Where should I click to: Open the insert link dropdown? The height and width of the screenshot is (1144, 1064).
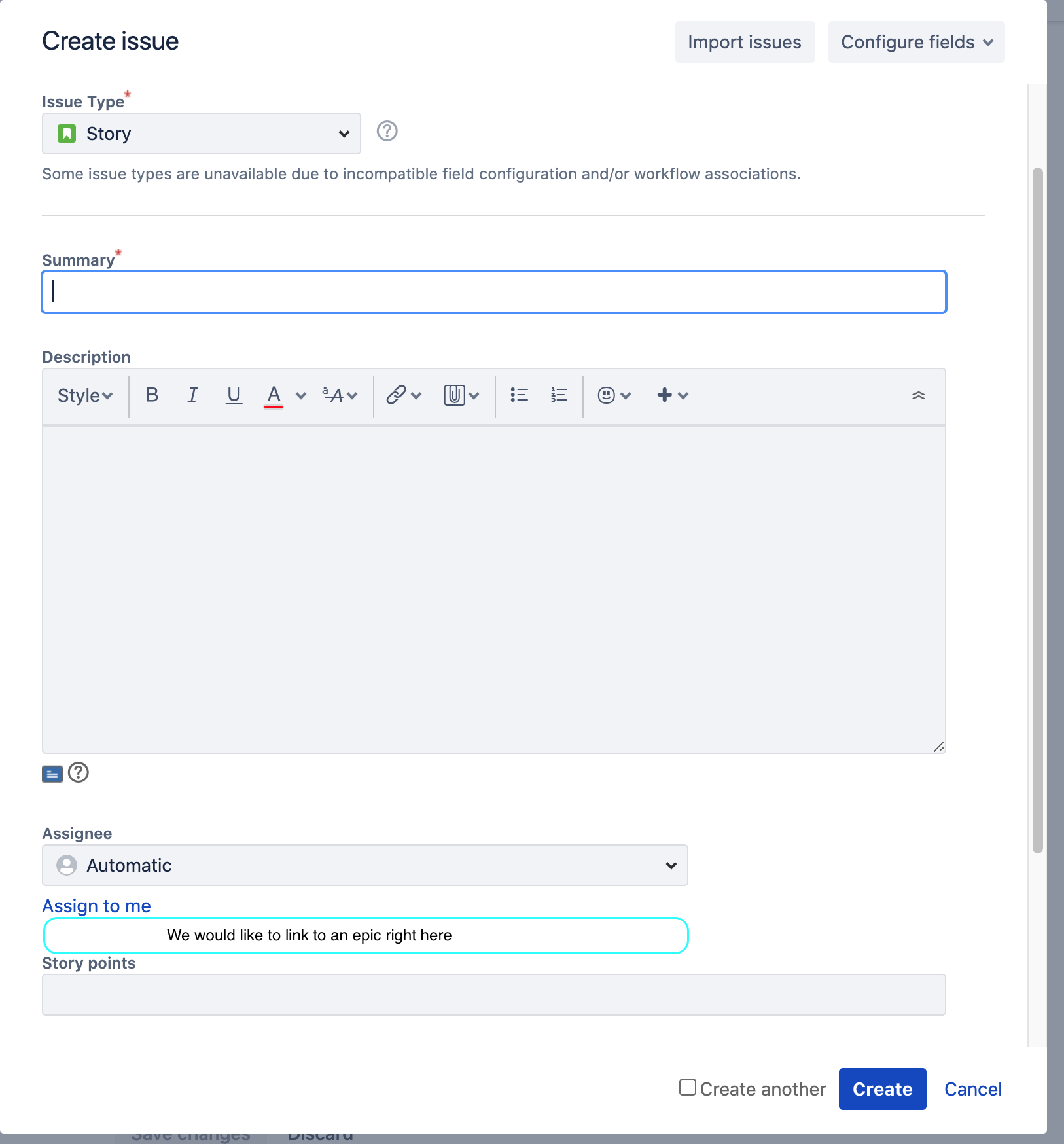coord(404,395)
